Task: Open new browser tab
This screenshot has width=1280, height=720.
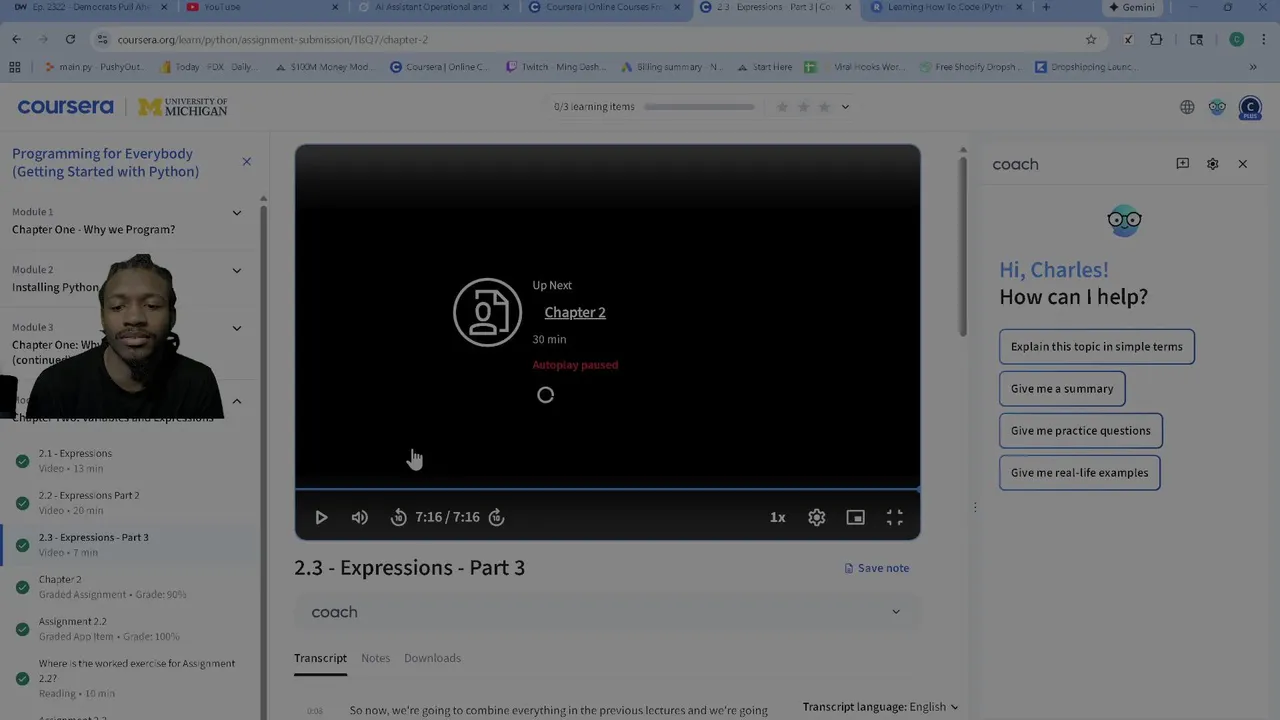Action: pyautogui.click(x=1046, y=7)
